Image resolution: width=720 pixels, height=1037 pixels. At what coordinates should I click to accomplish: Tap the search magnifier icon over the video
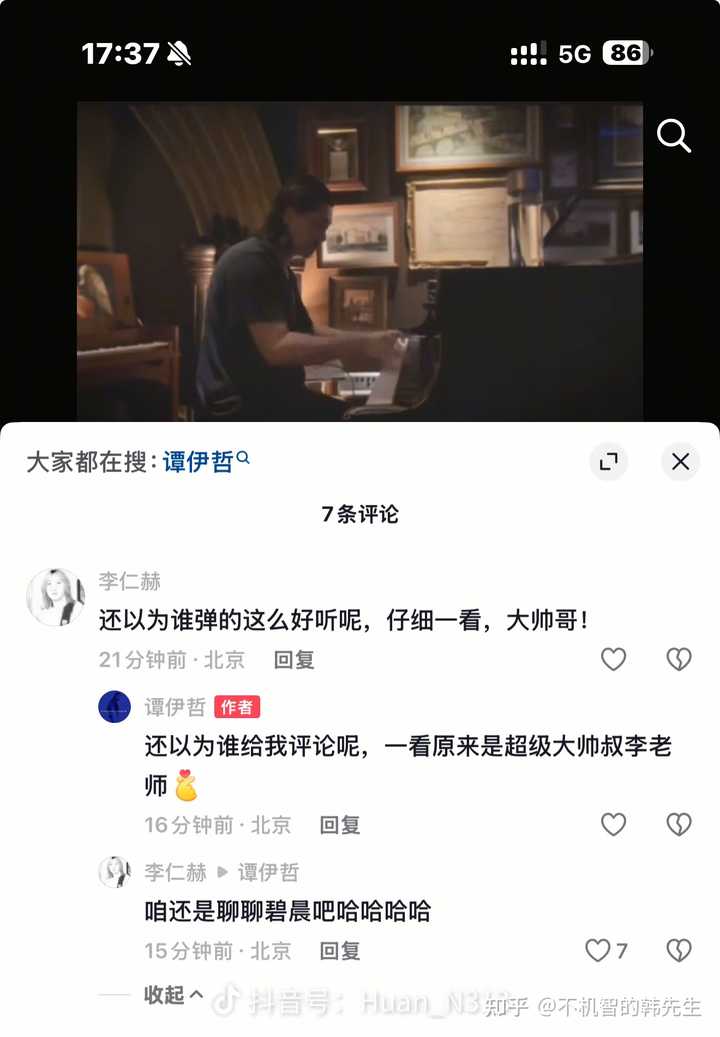pyautogui.click(x=674, y=136)
